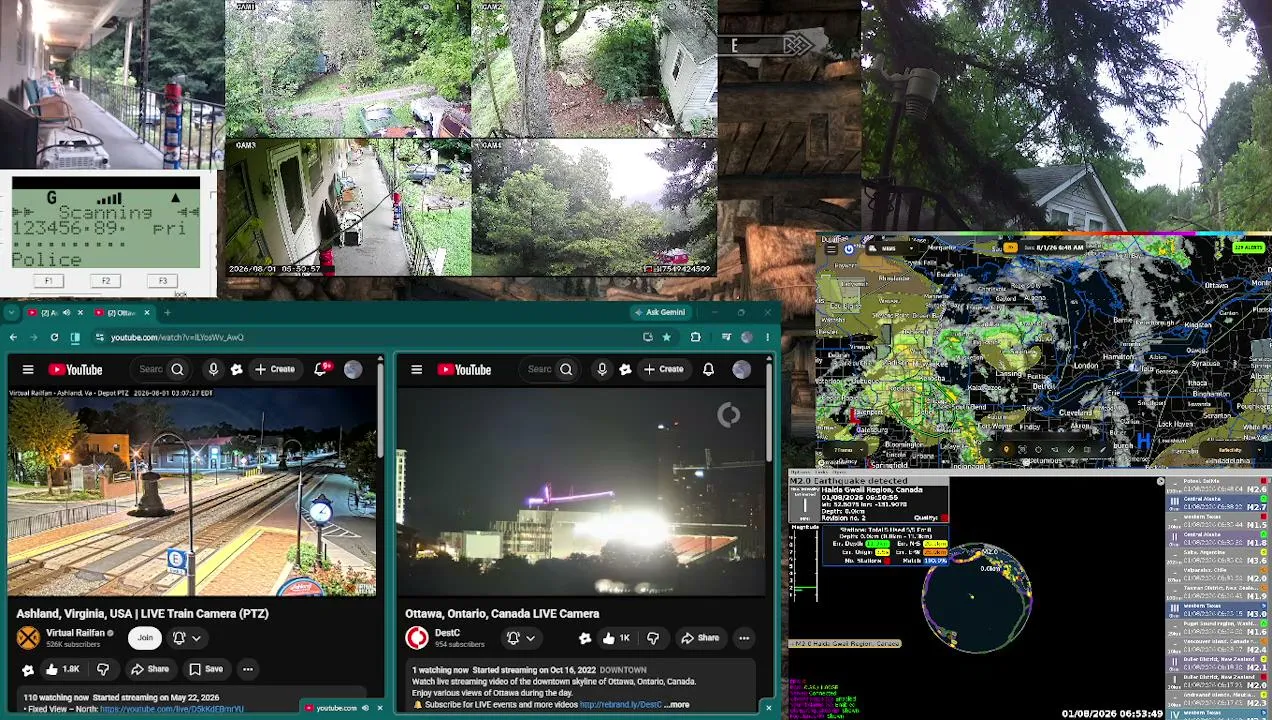Open the browser extensions puzzle icon

click(x=695, y=337)
